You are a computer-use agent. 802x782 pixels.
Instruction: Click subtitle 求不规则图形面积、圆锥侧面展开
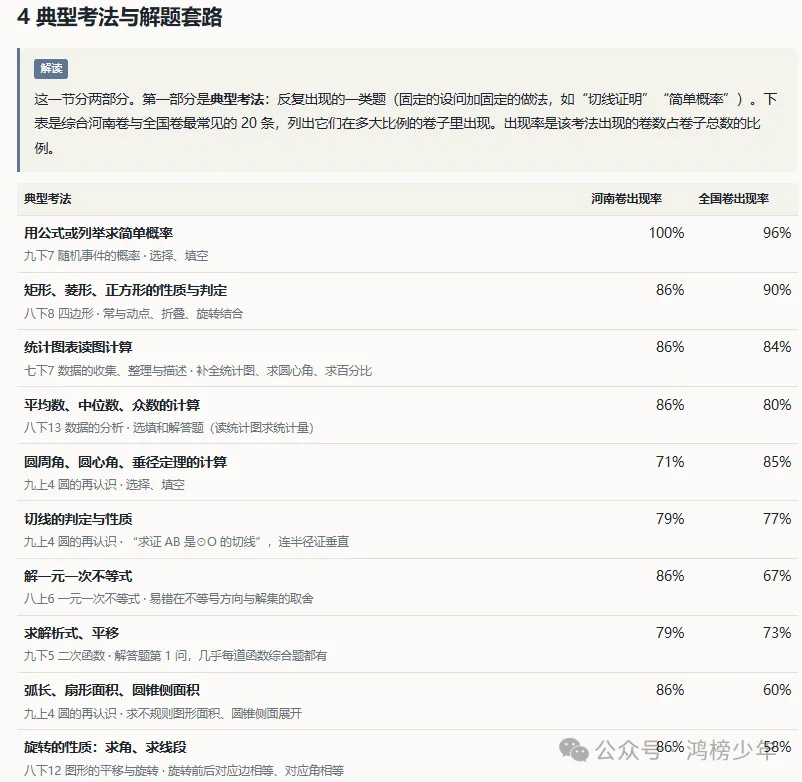tap(214, 713)
